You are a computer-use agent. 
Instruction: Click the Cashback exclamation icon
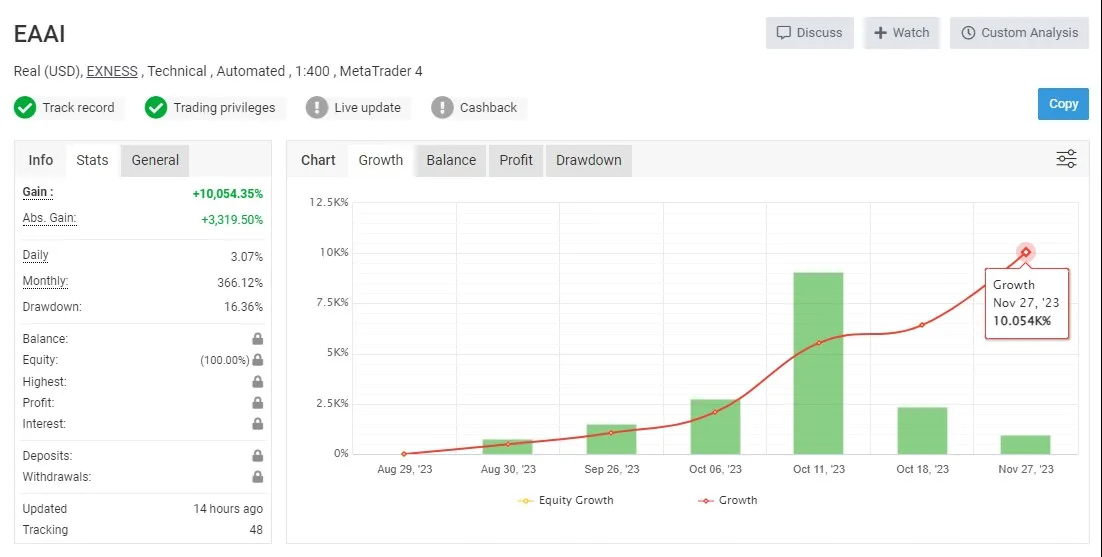pyautogui.click(x=442, y=107)
